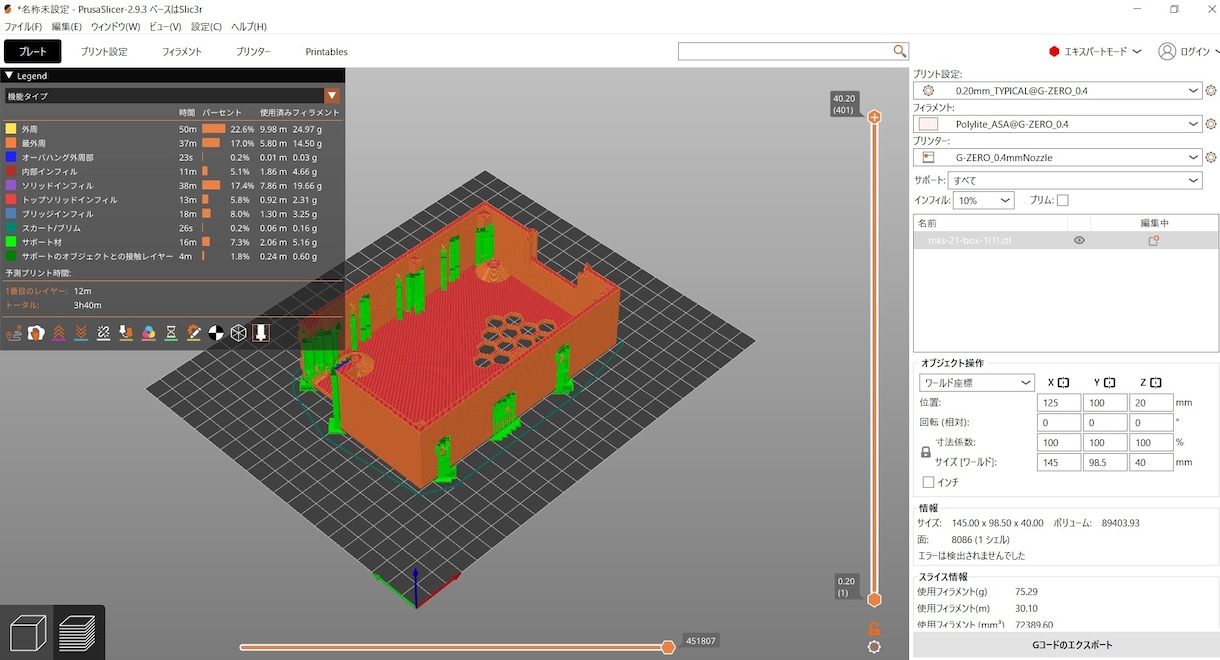Open the ワールド座標 coordinate dropdown
The image size is (1220, 660).
[977, 383]
